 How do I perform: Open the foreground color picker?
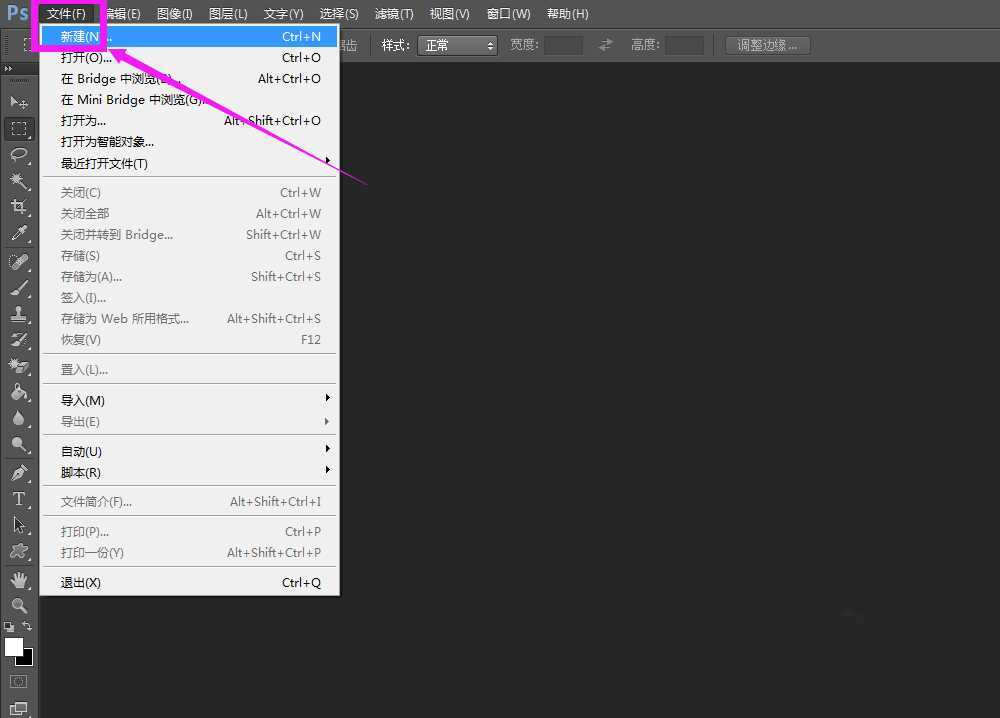tap(13, 646)
